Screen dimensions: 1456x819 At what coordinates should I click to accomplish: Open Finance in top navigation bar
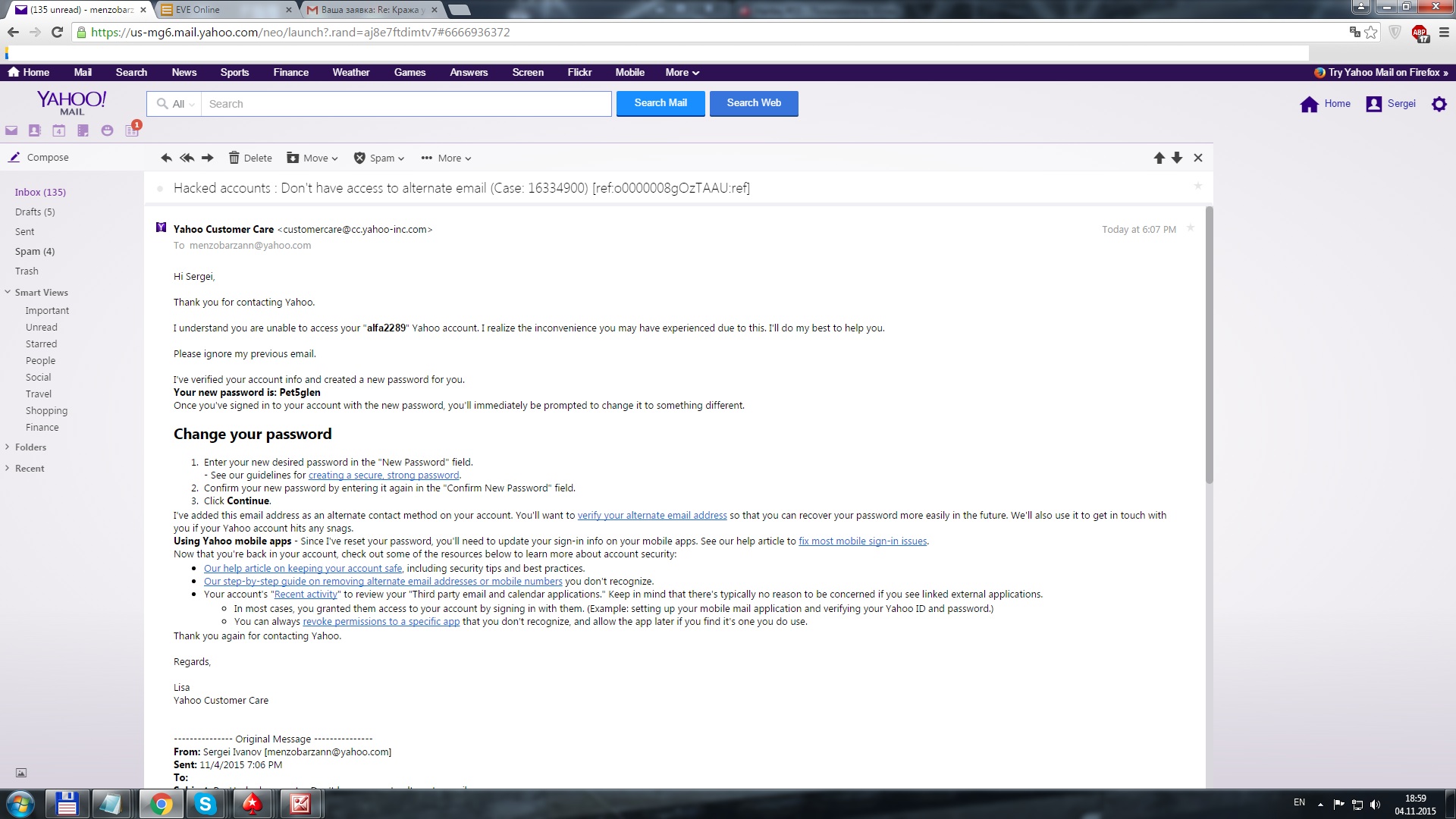290,72
